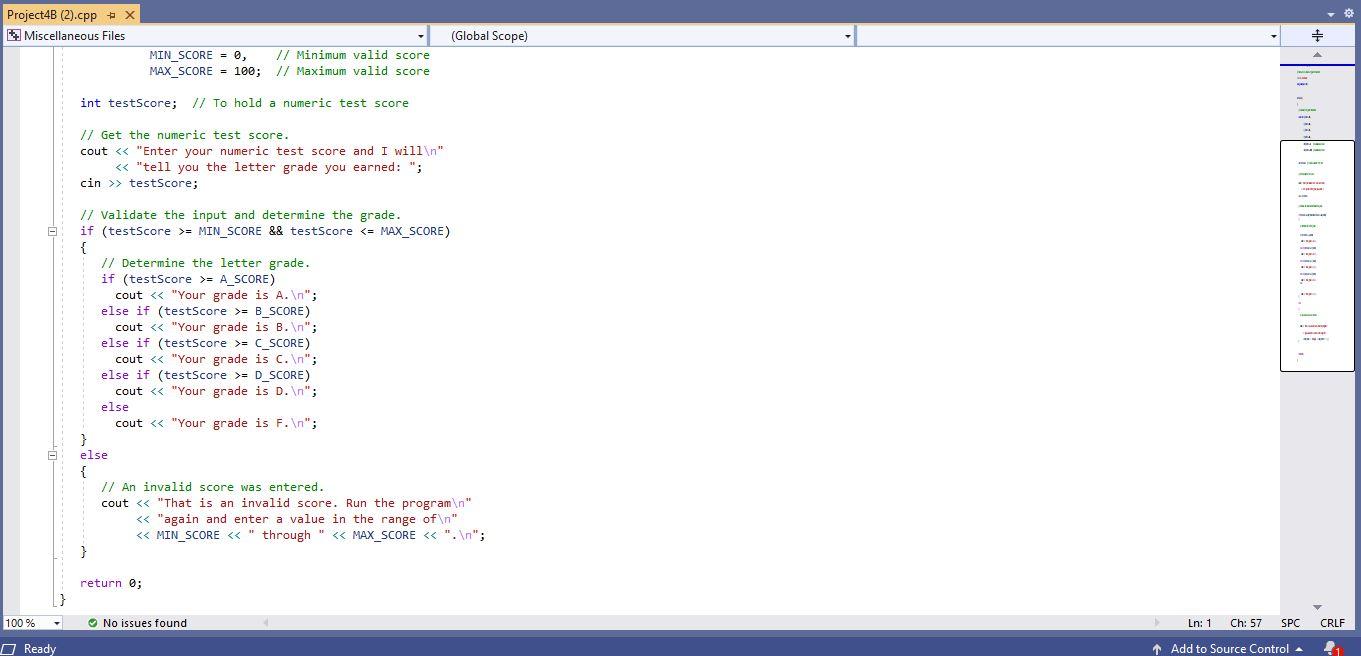Toggle the pin icon on the Project4B tab

pyautogui.click(x=113, y=15)
